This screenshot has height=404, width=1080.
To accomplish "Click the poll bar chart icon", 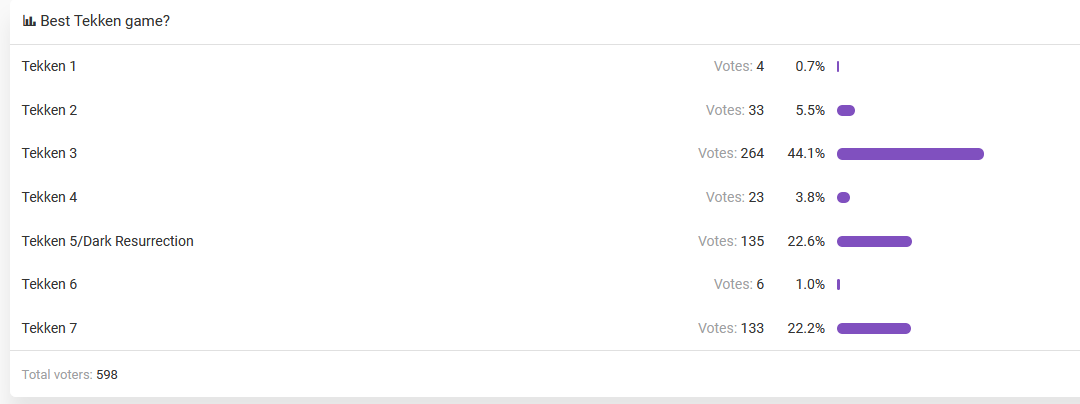I will pyautogui.click(x=29, y=21).
